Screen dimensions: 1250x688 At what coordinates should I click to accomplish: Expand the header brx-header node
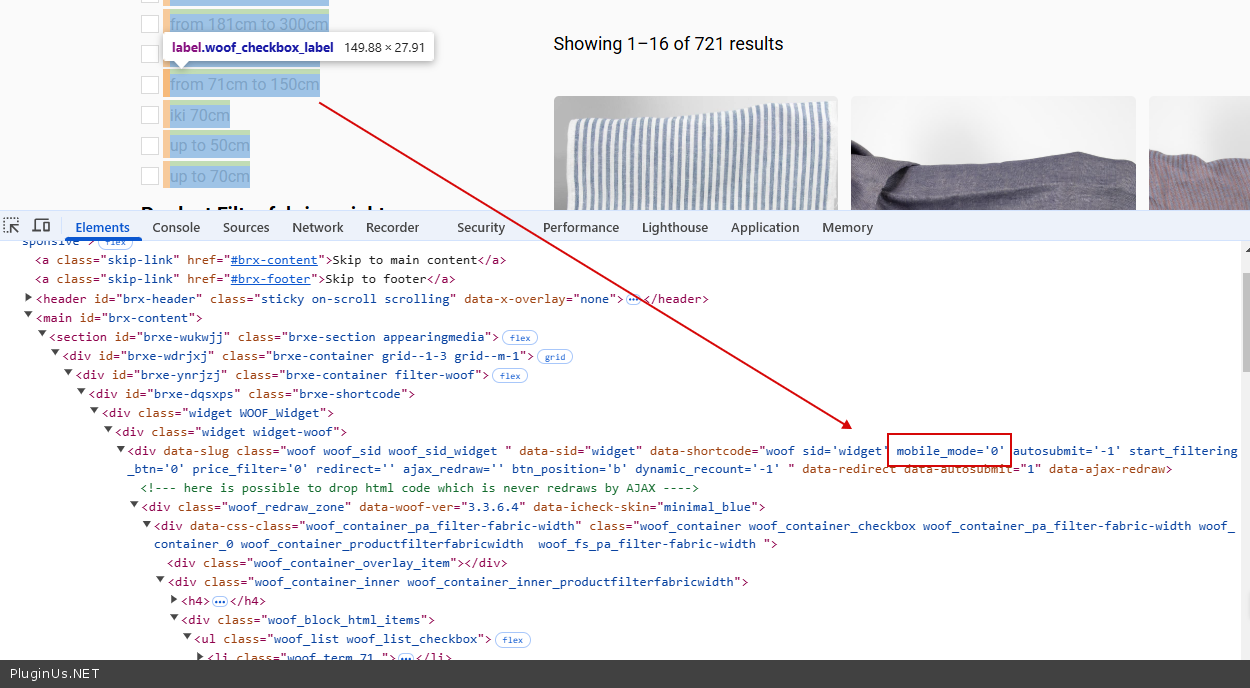pyautogui.click(x=29, y=298)
